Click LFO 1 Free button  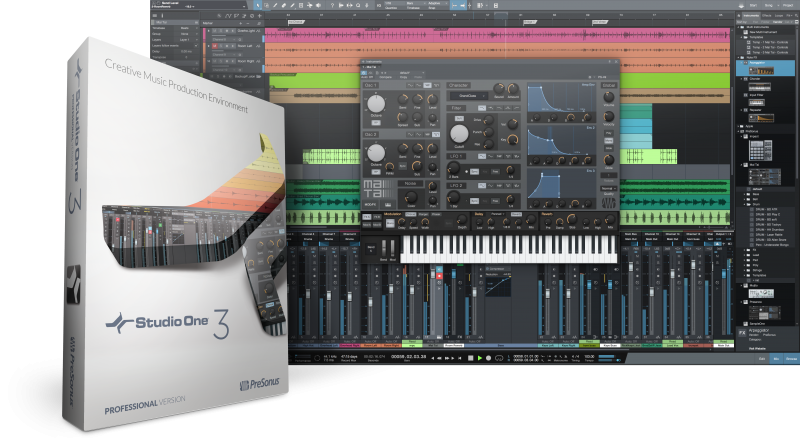pyautogui.click(x=495, y=171)
